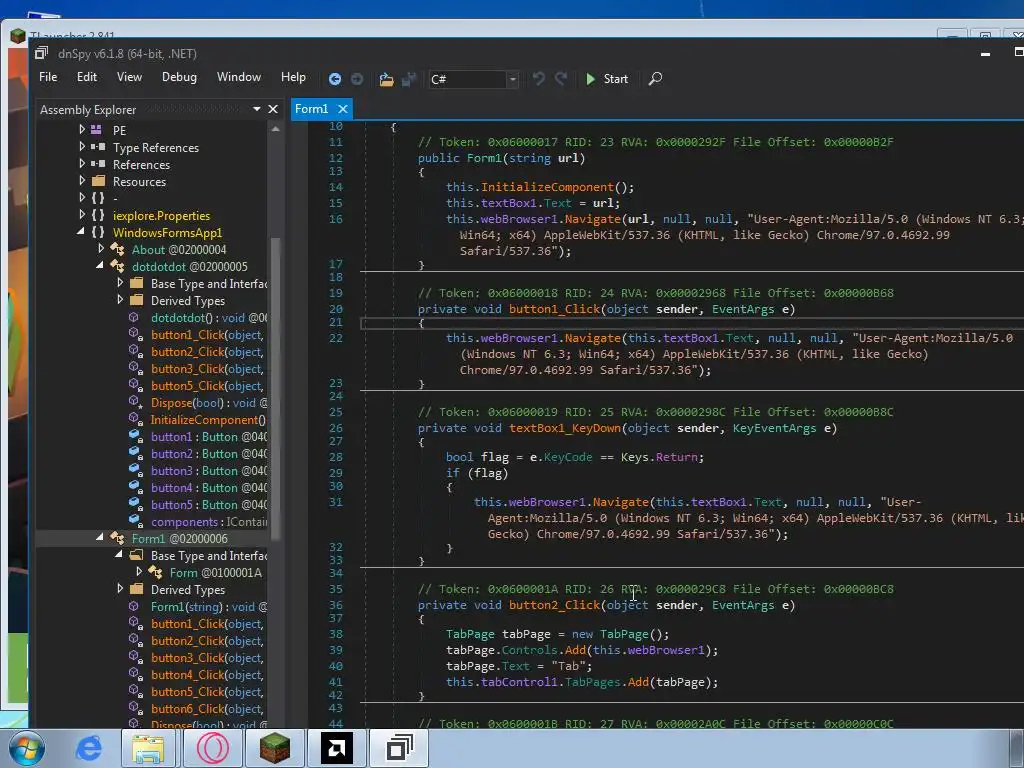Click the Type References node icon
Viewport: 1024px width, 768px height.
point(98,147)
